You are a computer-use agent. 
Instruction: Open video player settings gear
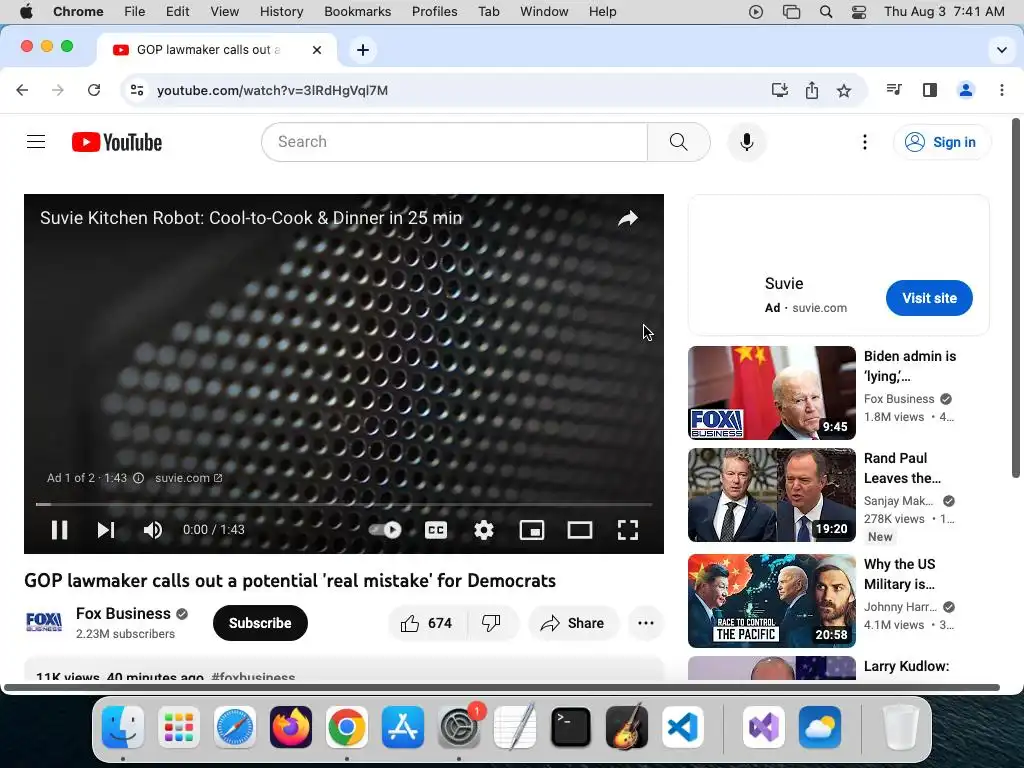click(x=484, y=530)
